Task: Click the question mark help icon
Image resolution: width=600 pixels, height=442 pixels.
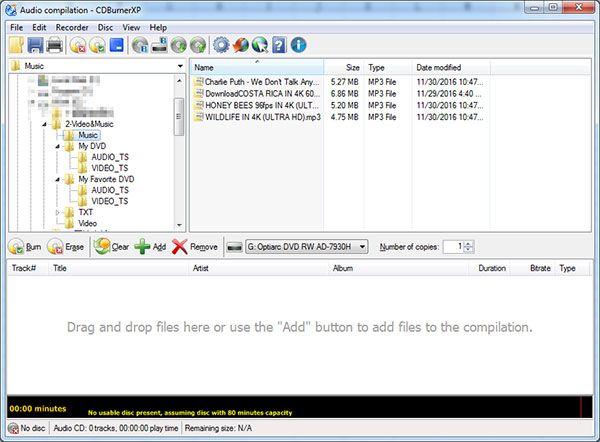Action: point(279,45)
